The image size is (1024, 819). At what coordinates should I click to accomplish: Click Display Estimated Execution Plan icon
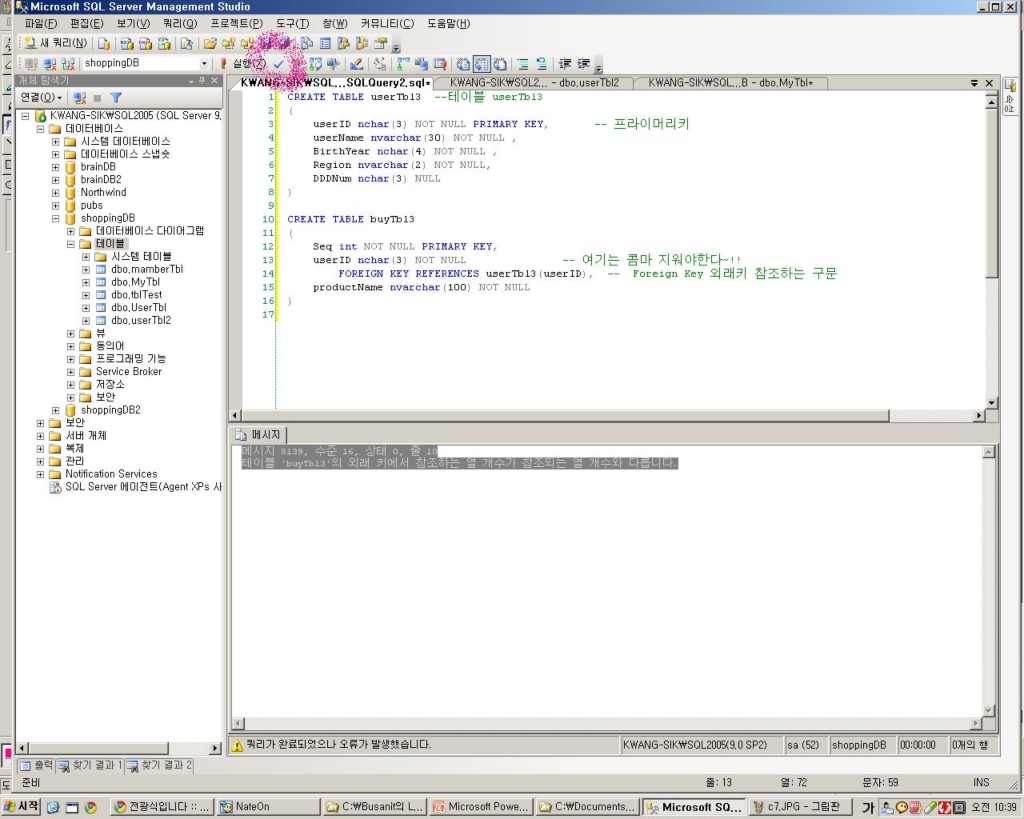(315, 63)
